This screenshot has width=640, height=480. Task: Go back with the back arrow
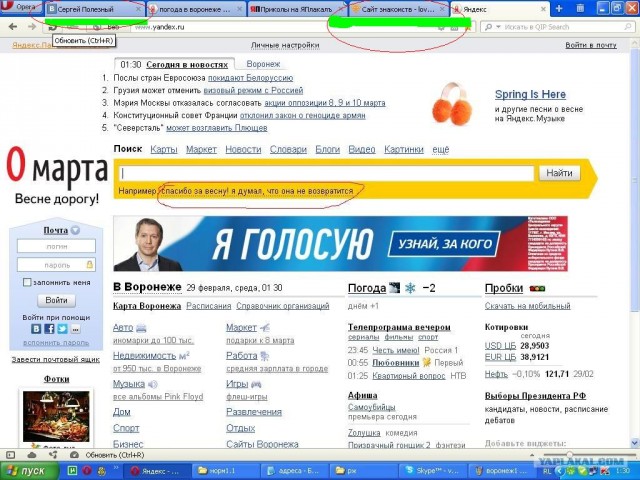[x=13, y=27]
